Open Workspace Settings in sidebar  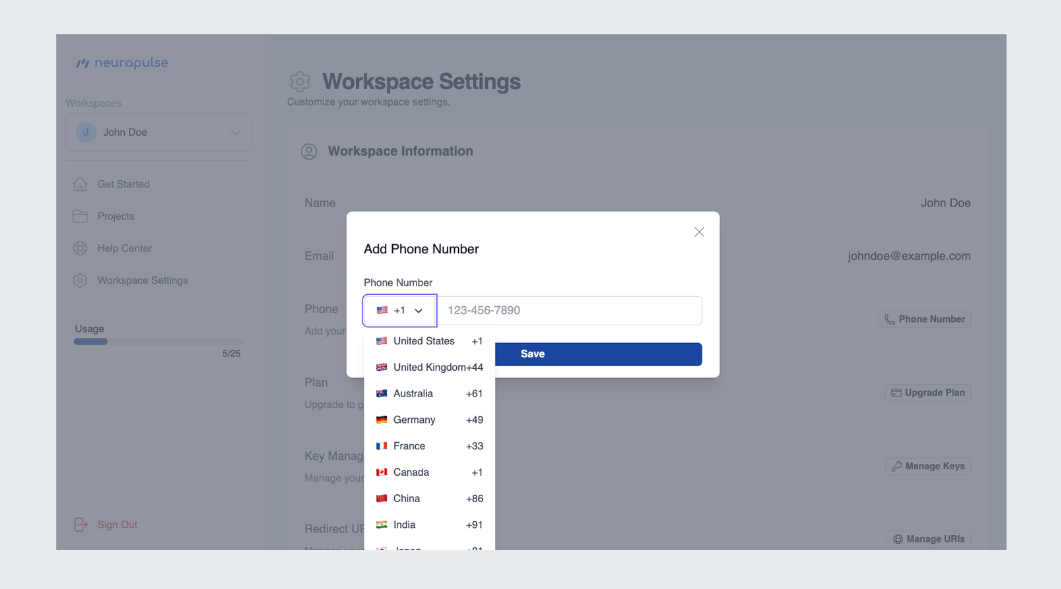pyautogui.click(x=143, y=280)
